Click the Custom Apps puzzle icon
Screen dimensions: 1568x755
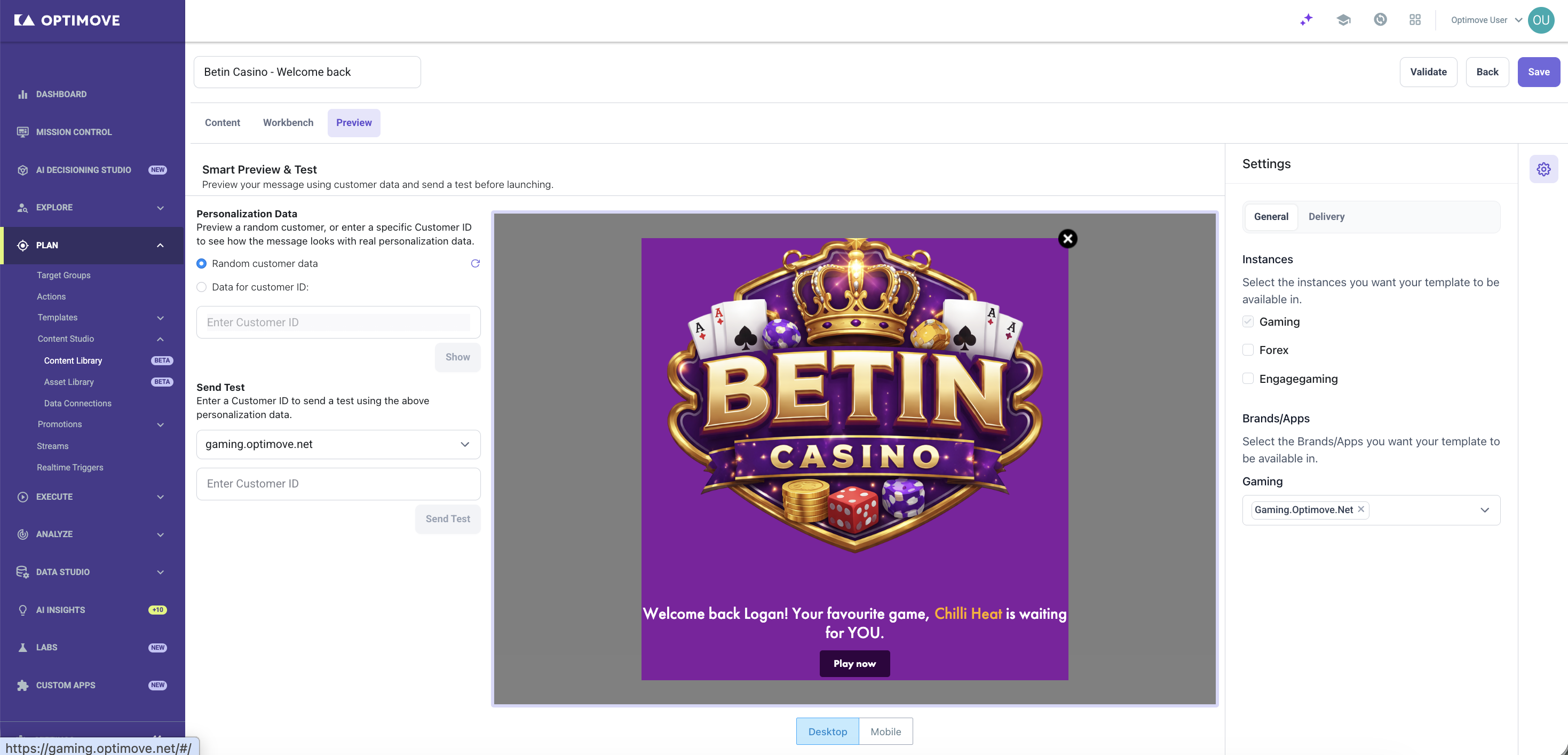(22, 685)
